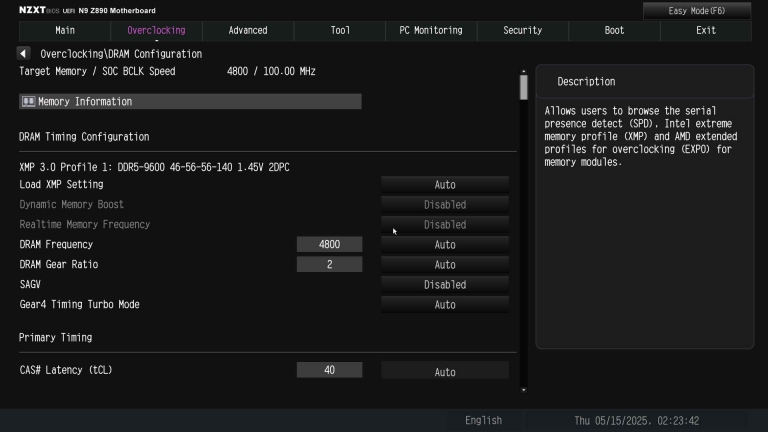
Task: Switch to Easy Mode (F6)
Action: coord(696,11)
